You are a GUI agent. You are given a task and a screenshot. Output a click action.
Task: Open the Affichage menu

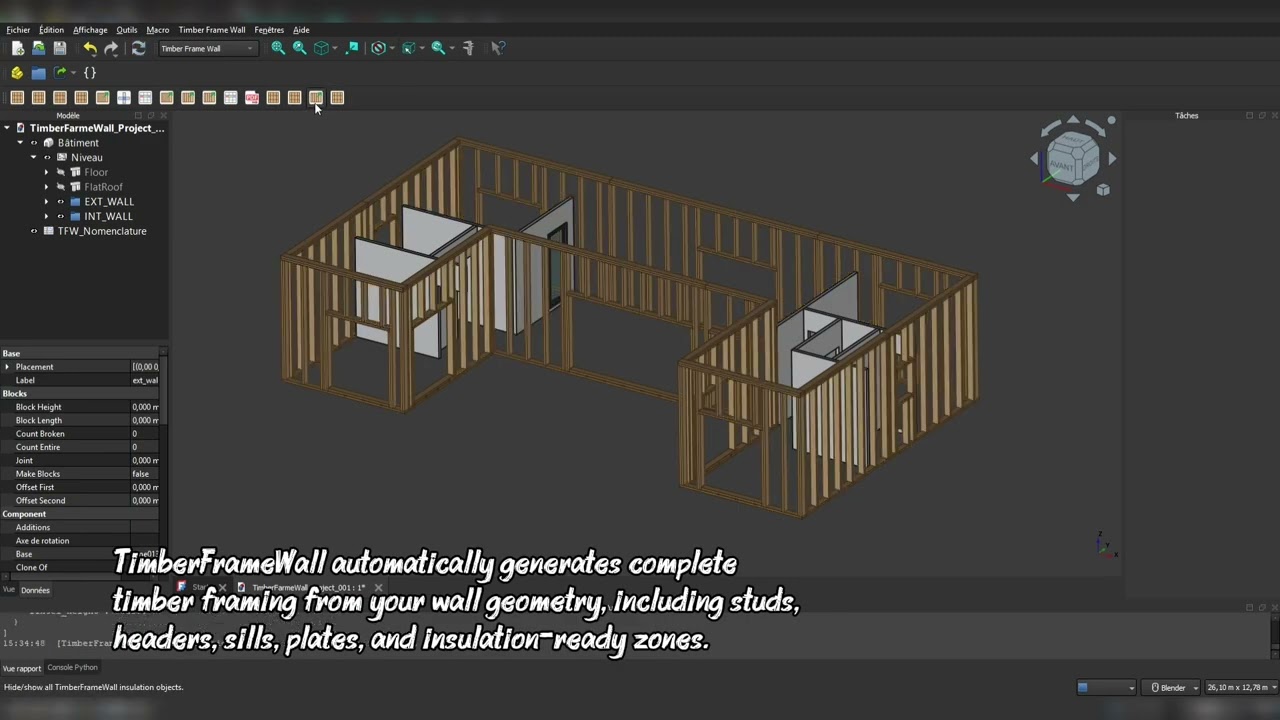pyautogui.click(x=90, y=30)
